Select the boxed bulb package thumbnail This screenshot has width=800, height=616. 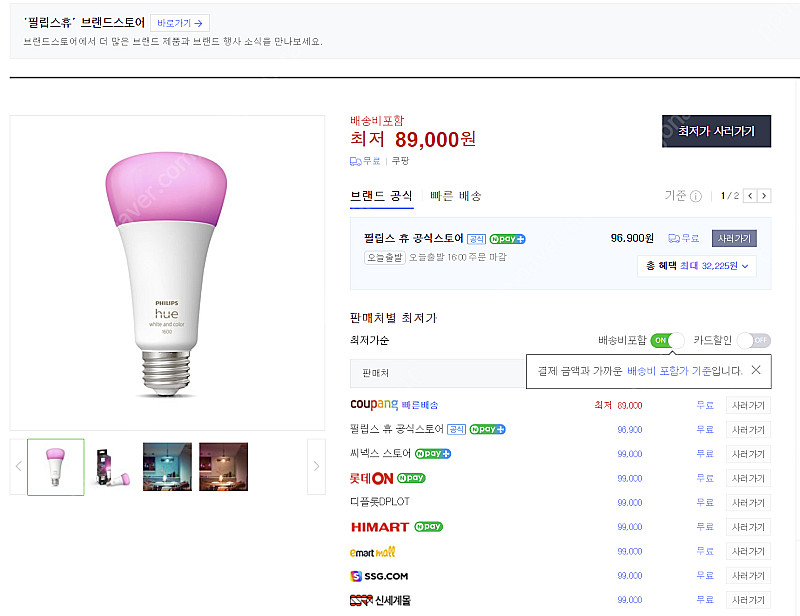click(111, 467)
